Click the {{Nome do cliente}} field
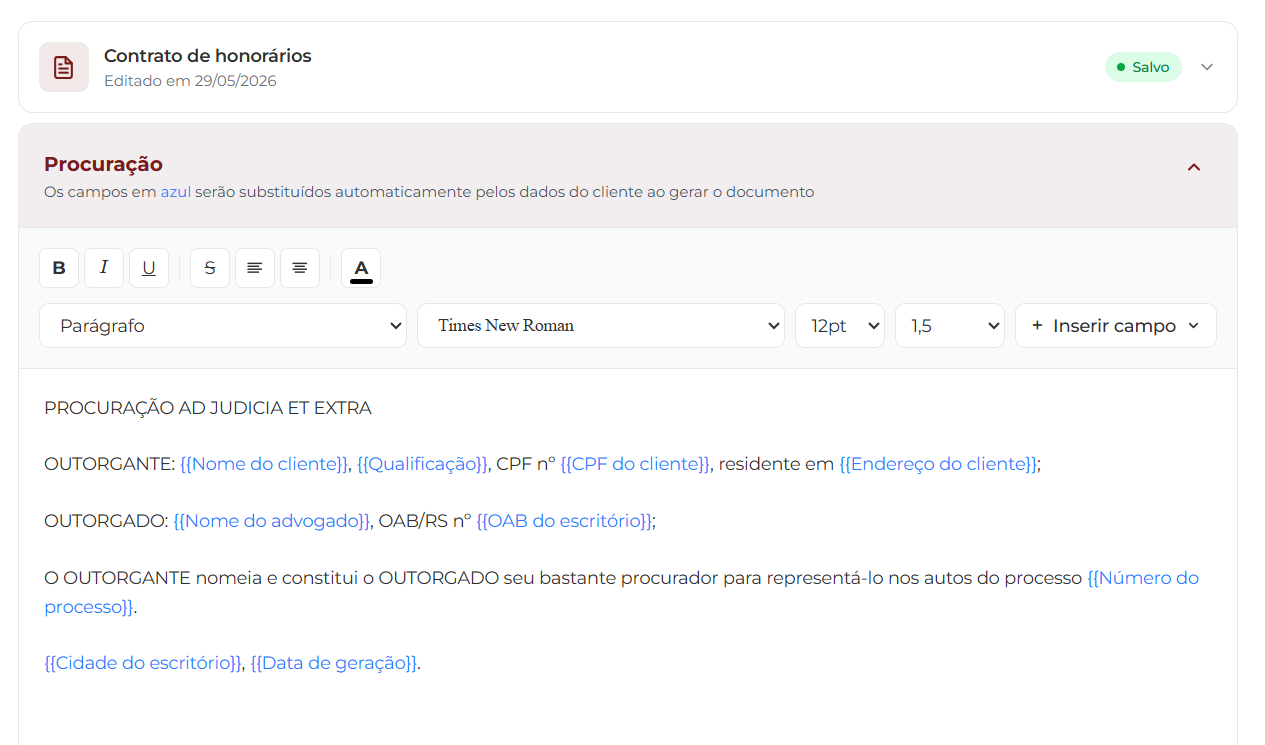1265x745 pixels. pyautogui.click(x=264, y=464)
